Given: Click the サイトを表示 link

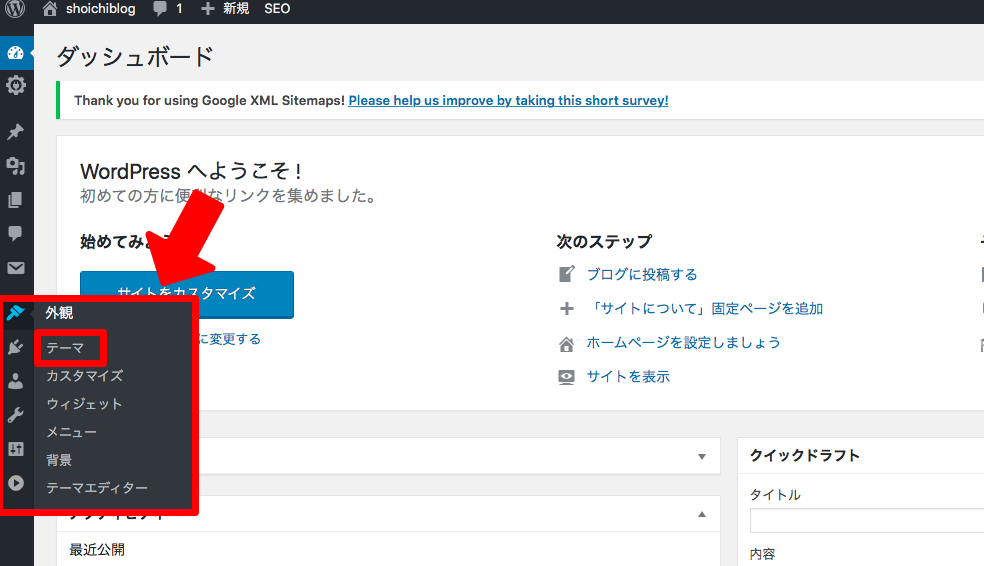Looking at the screenshot, I should (628, 376).
